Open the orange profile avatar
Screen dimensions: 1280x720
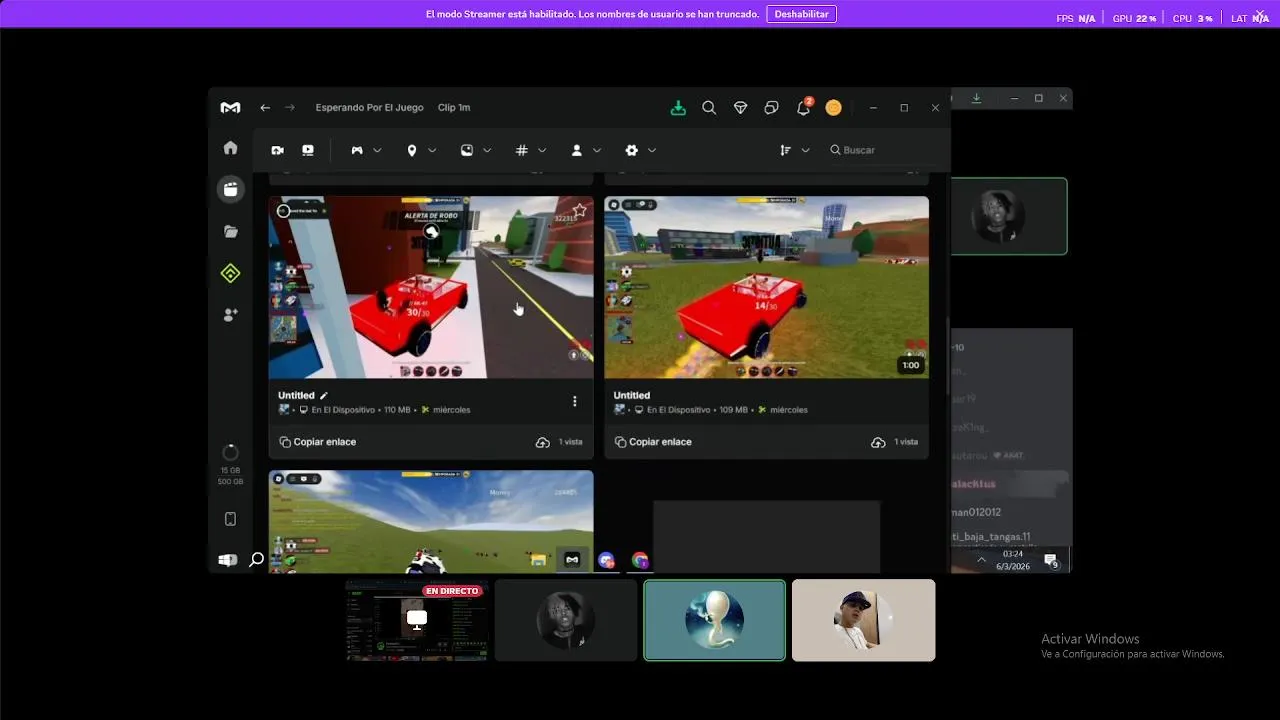pos(834,108)
